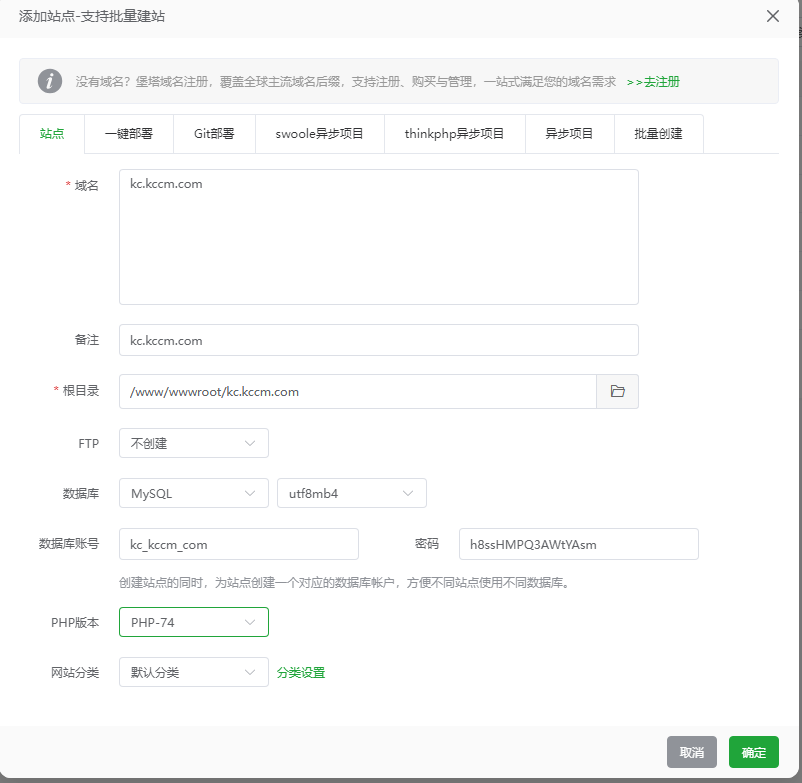
Task: Open the 批量创建 tab
Action: tap(659, 134)
